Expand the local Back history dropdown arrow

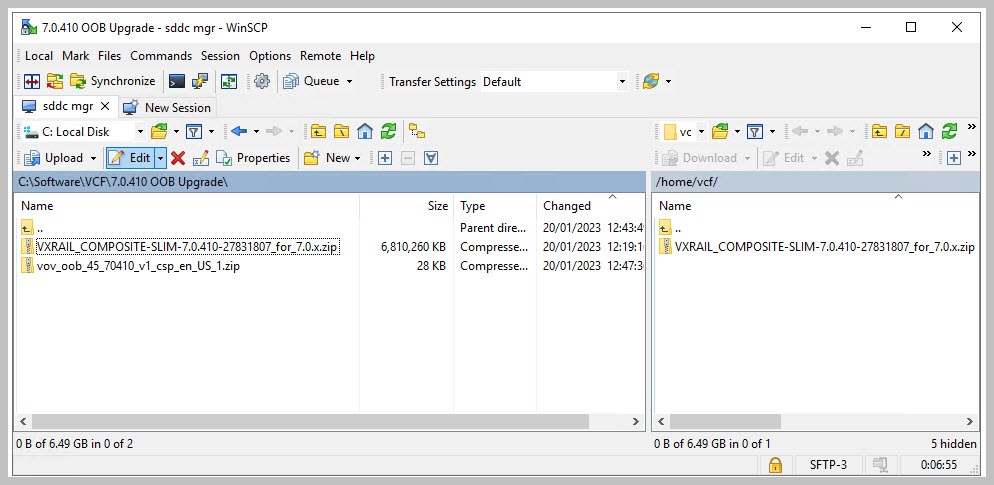pyautogui.click(x=256, y=132)
